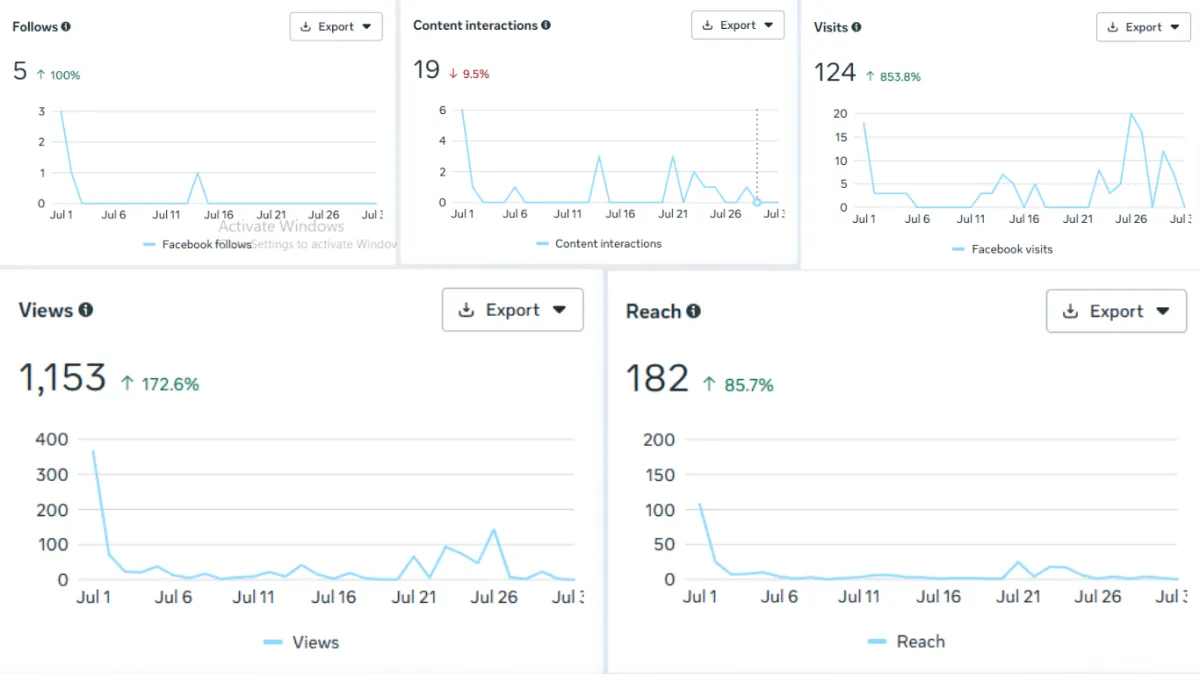Image resolution: width=1200 pixels, height=674 pixels.
Task: Open the Views Export dropdown arrow
Action: [x=560, y=310]
